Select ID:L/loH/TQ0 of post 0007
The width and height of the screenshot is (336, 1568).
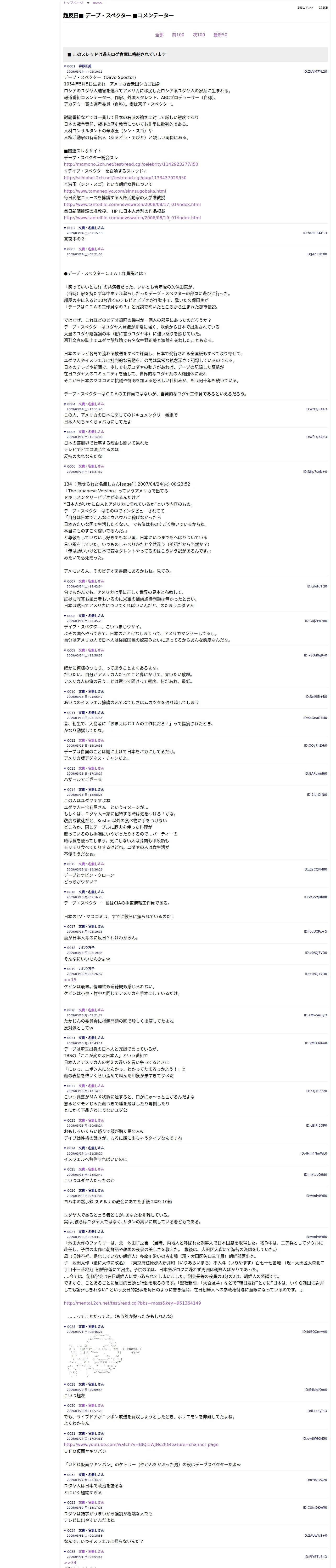(316, 587)
